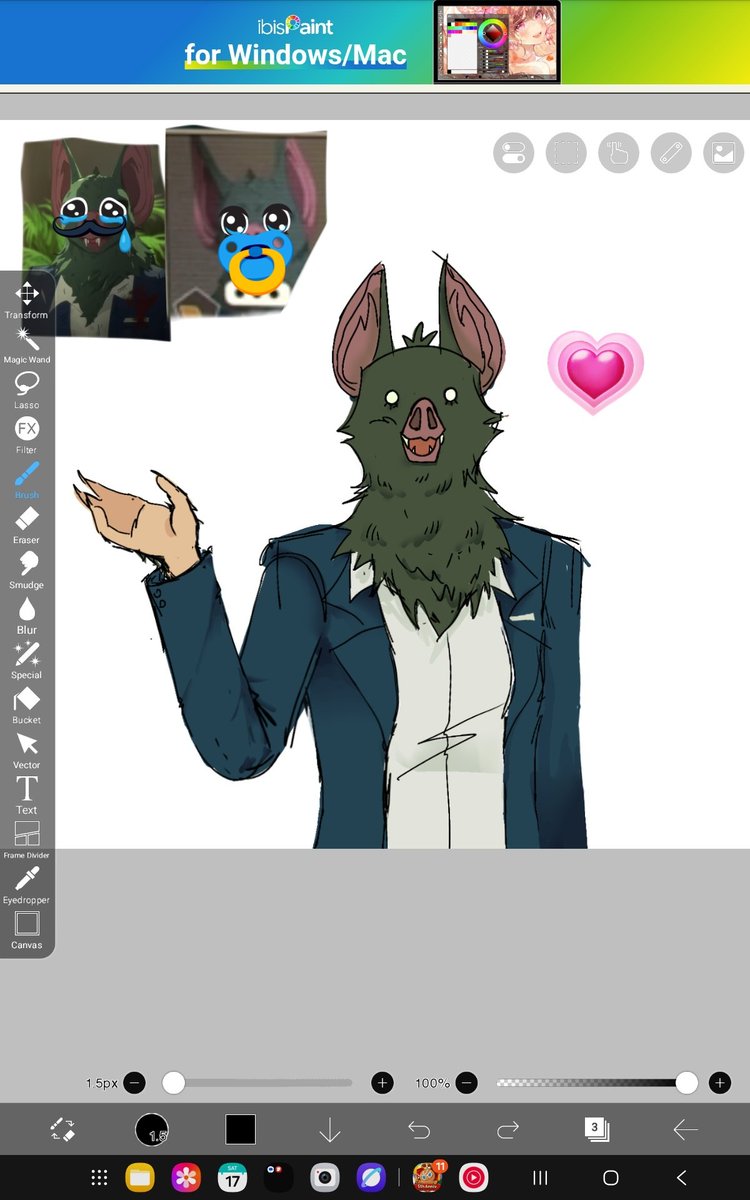
Task: Open the Canvas settings tool
Action: click(27, 930)
